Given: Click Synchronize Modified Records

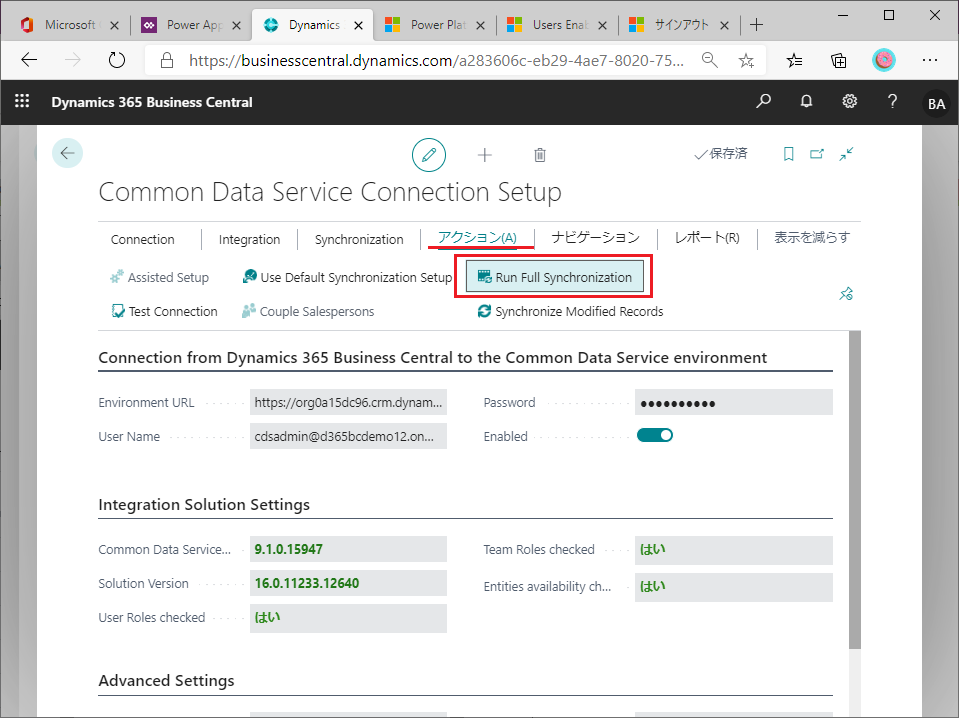Looking at the screenshot, I should point(570,311).
